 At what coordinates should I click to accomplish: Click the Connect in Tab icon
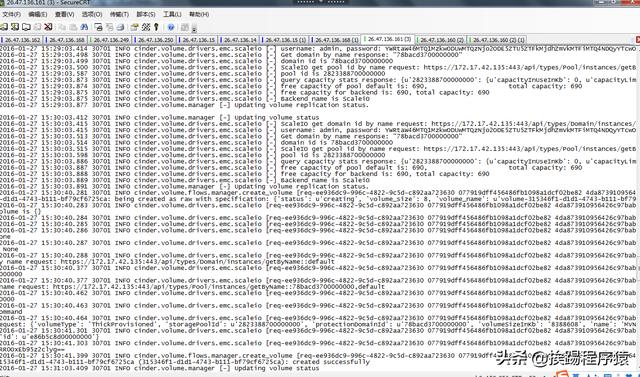(x=26, y=27)
